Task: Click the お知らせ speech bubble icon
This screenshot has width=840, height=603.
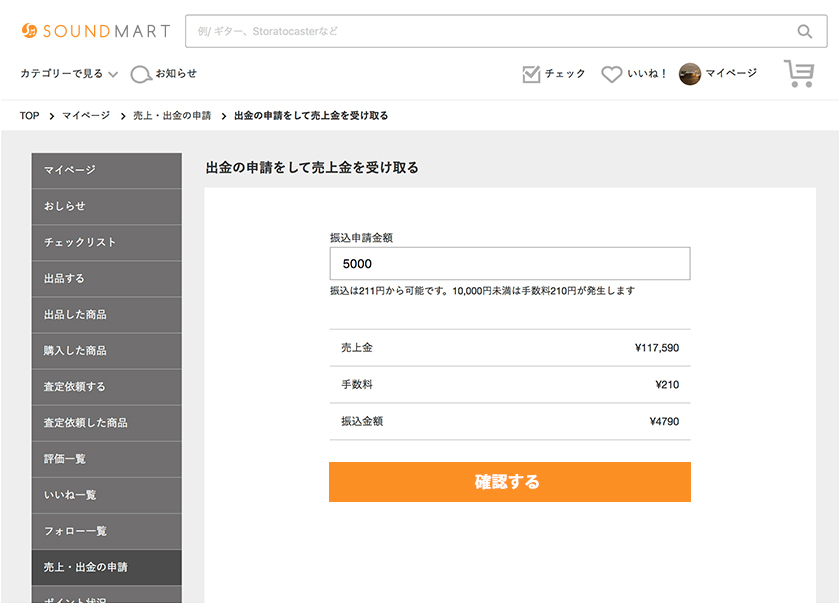Action: click(141, 74)
